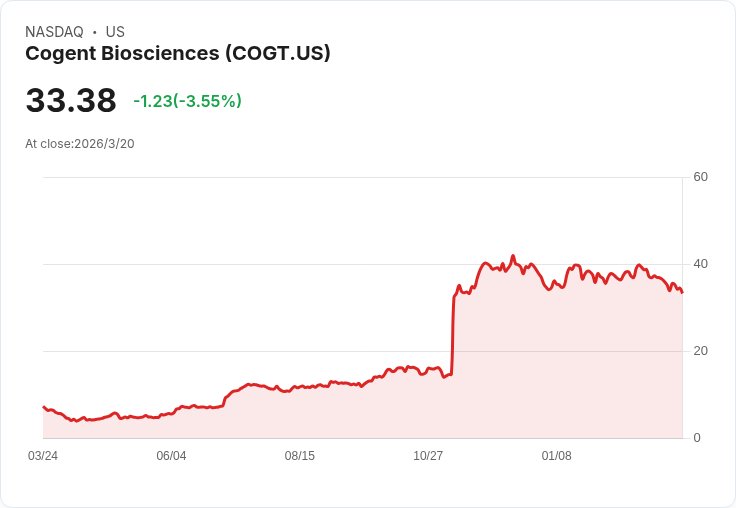
Task: Select the 08/15 date axis label
Action: pyautogui.click(x=300, y=456)
